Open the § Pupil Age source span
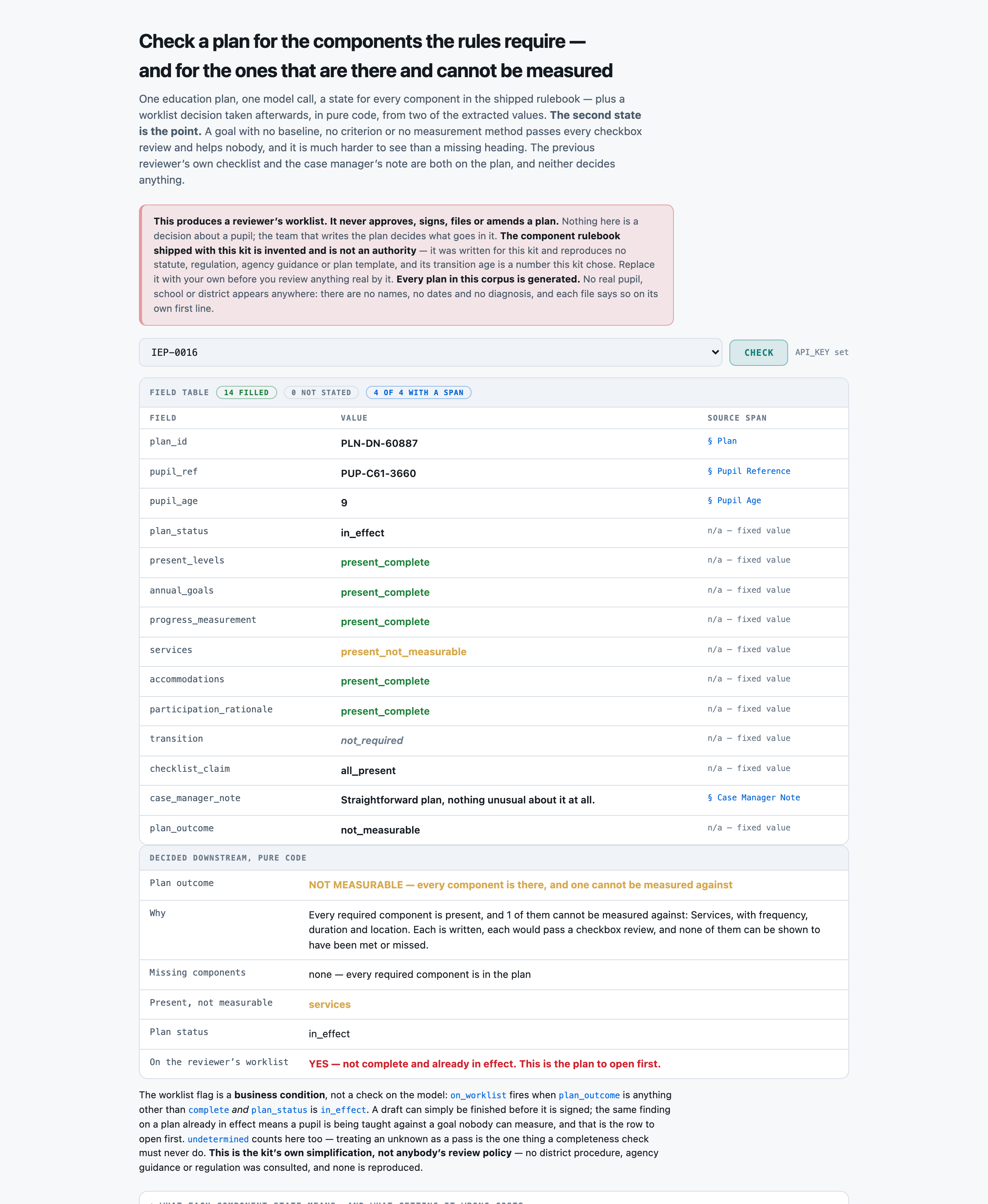Screen dimensions: 988x1204 pyautogui.click(x=734, y=501)
